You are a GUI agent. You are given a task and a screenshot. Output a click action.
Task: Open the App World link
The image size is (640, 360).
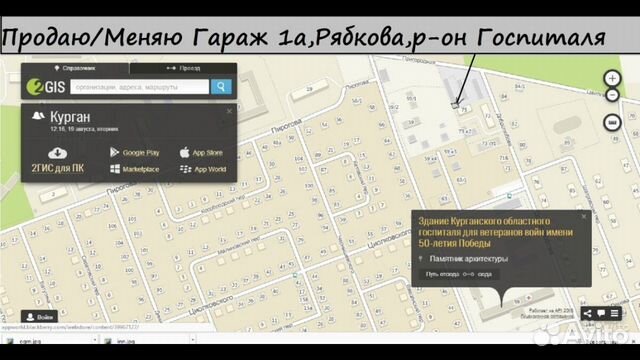(x=210, y=169)
